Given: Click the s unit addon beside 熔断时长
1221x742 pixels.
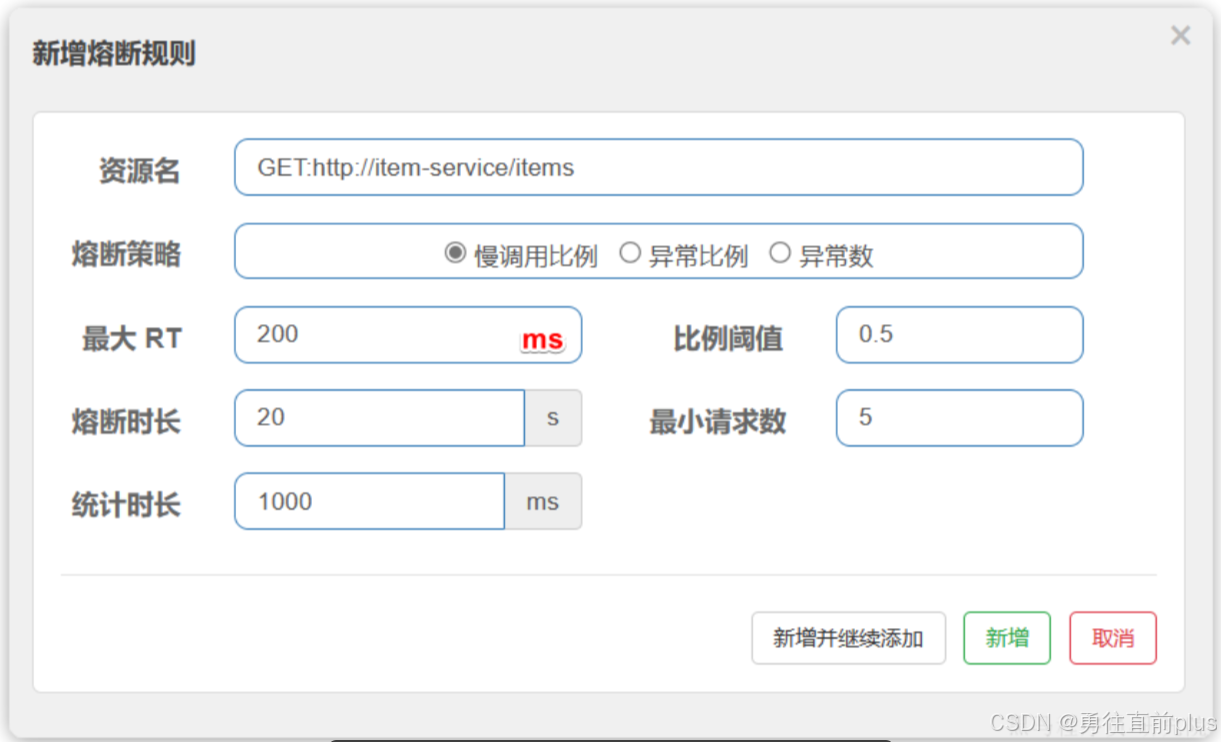Looking at the screenshot, I should tap(553, 418).
